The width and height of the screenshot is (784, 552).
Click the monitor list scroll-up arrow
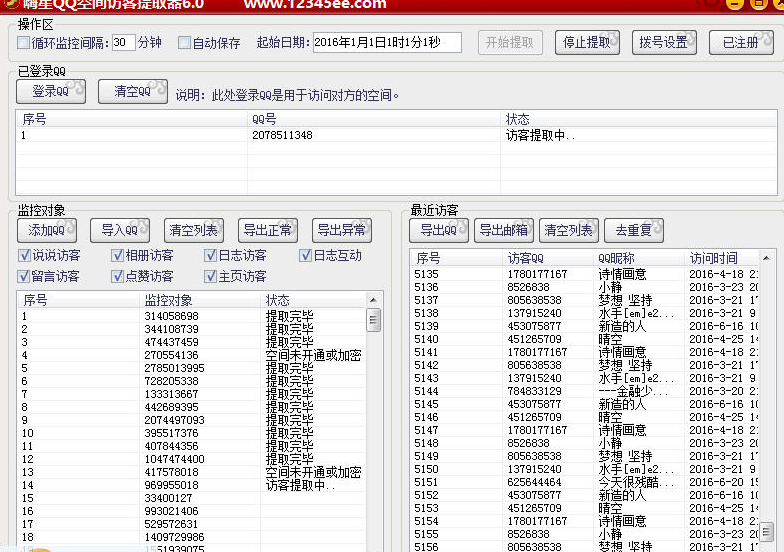coord(373,300)
